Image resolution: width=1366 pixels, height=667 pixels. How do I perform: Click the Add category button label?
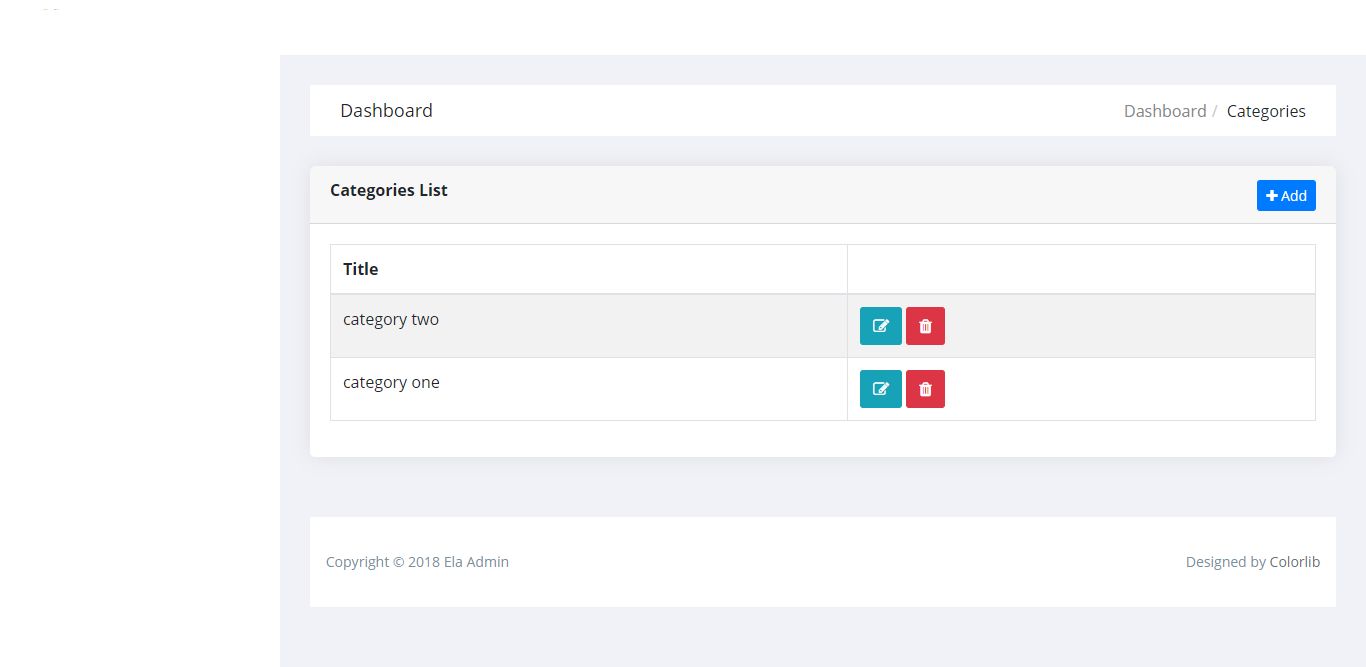1294,196
